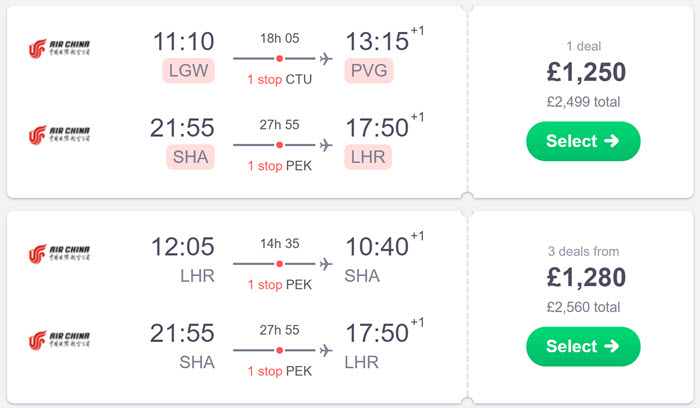Select the £1,280 flight deal
This screenshot has width=700, height=408.
[x=583, y=346]
